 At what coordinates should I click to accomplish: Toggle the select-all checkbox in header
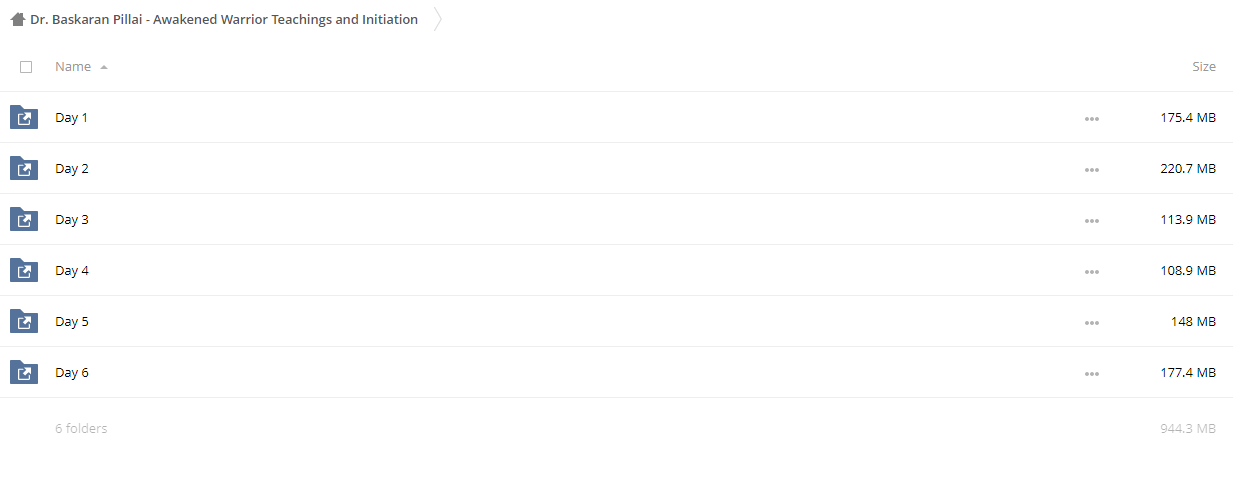26,67
